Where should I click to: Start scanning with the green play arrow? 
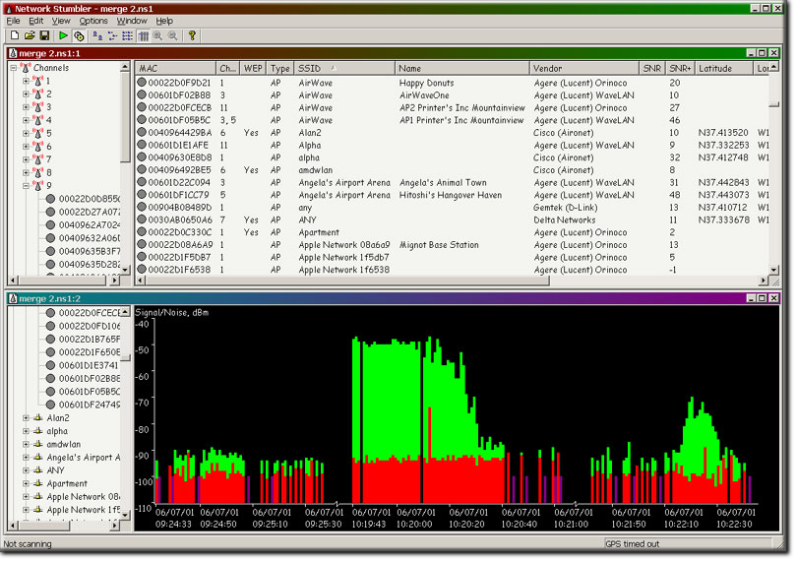point(63,36)
